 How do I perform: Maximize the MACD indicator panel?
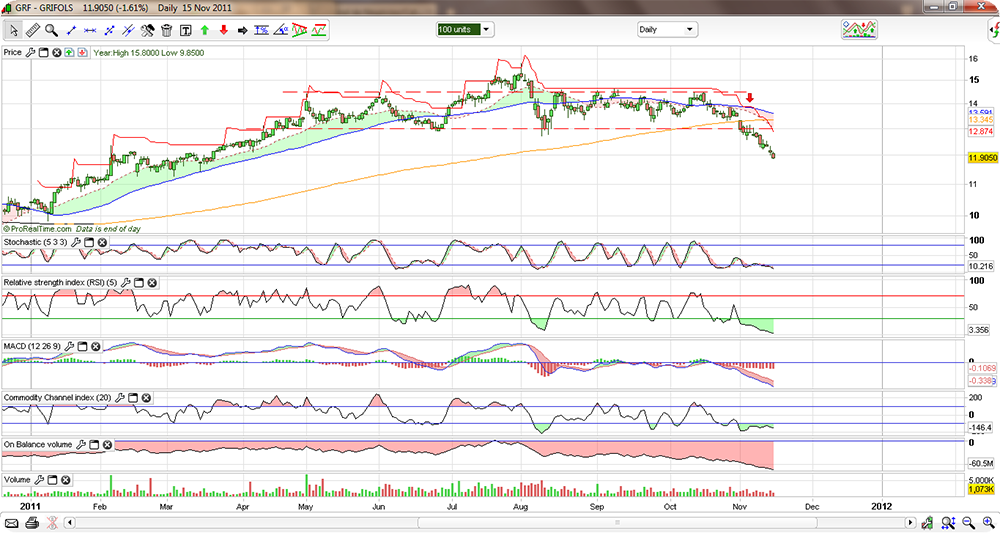[82, 346]
